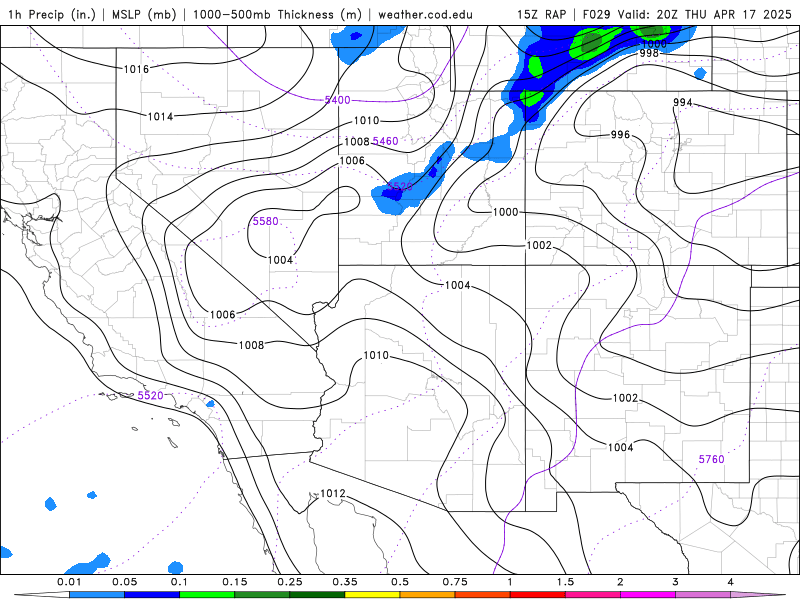This screenshot has width=800, height=600.
Task: Click the hot pink 1.5 legend swatch
Action: pos(593,595)
